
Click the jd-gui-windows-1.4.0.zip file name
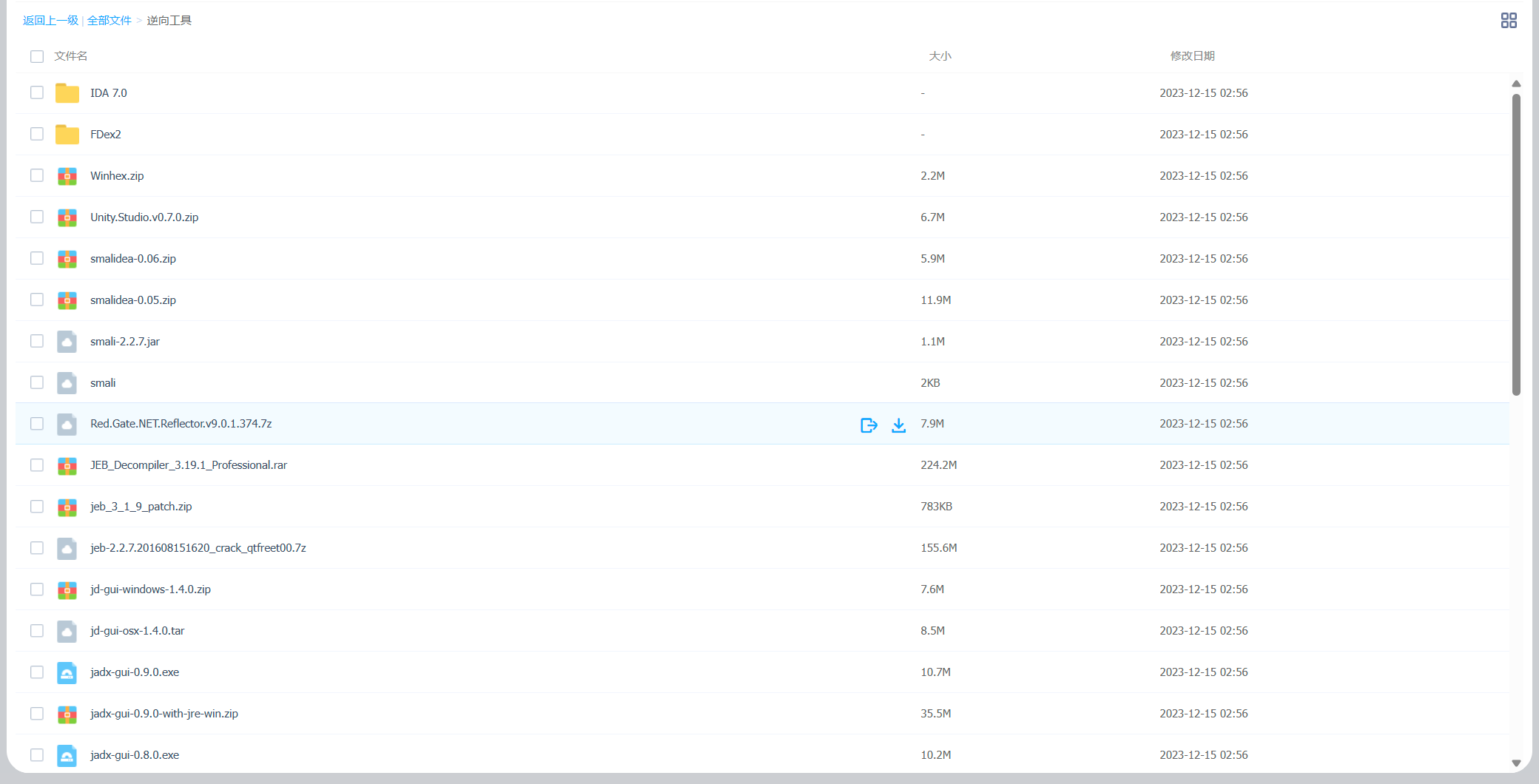[x=151, y=589]
